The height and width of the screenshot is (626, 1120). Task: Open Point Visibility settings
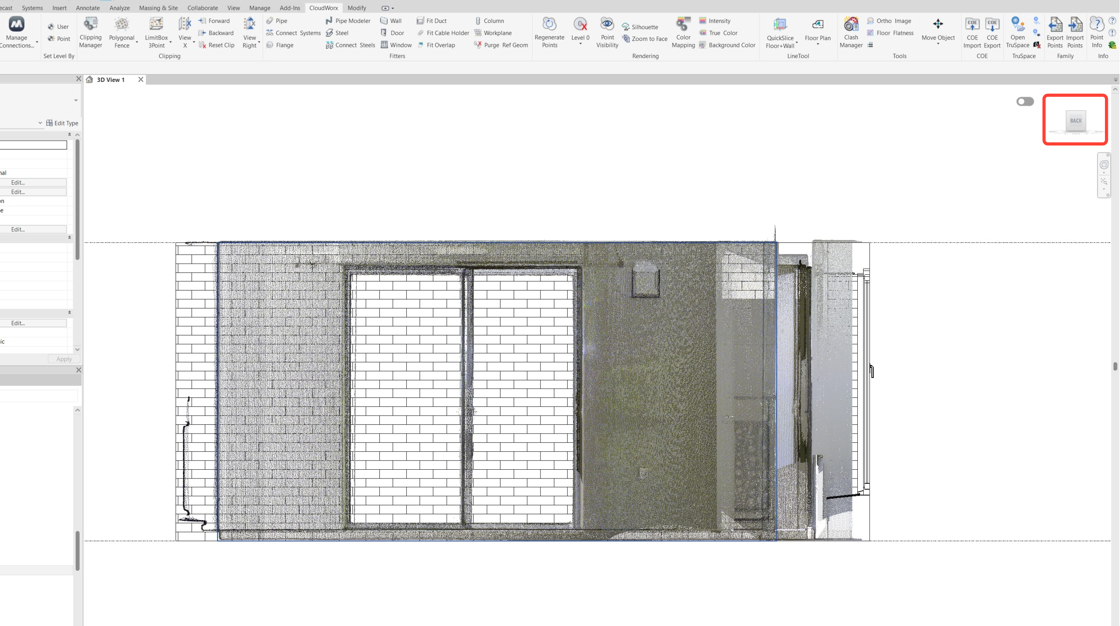point(607,33)
